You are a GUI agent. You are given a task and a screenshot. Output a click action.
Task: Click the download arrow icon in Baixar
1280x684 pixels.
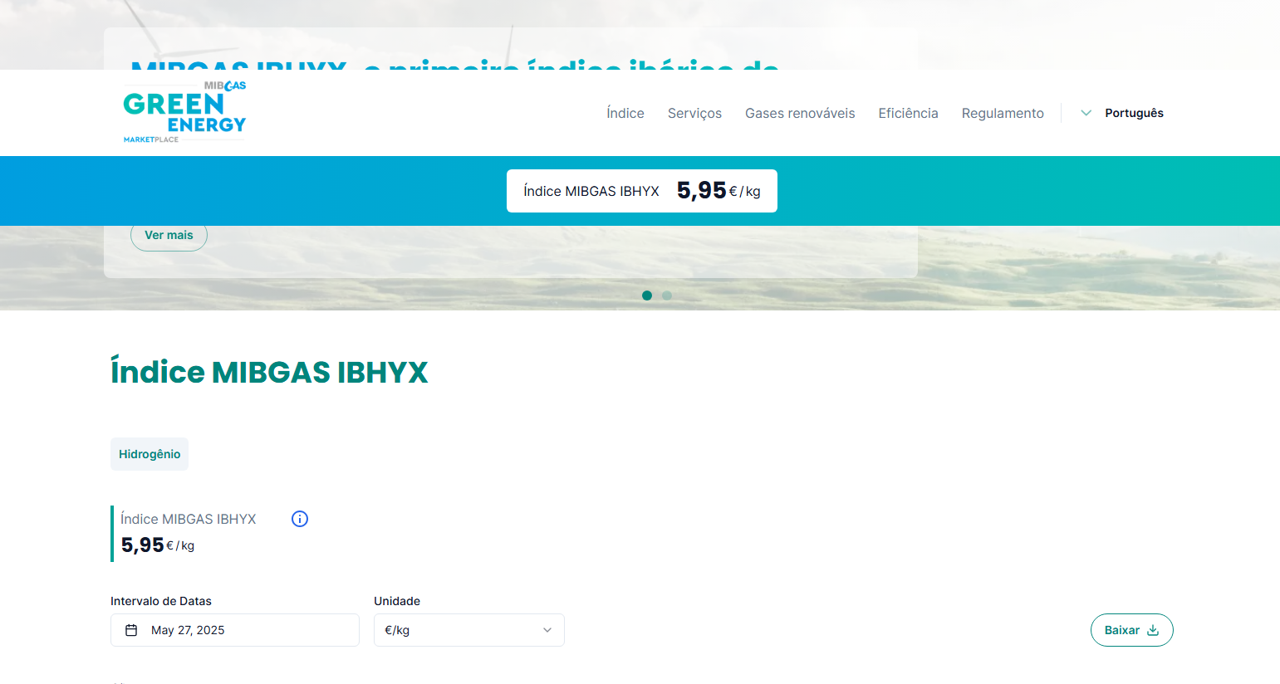pyautogui.click(x=1153, y=630)
